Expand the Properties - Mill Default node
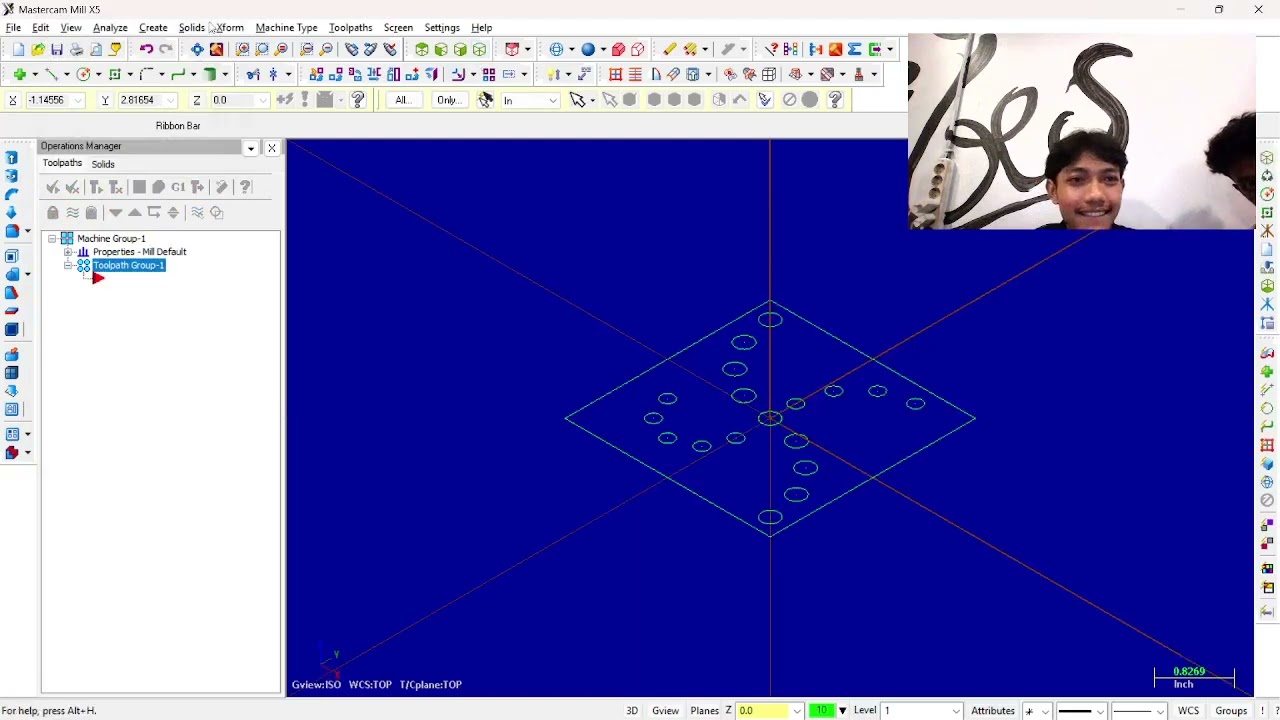 [68, 252]
